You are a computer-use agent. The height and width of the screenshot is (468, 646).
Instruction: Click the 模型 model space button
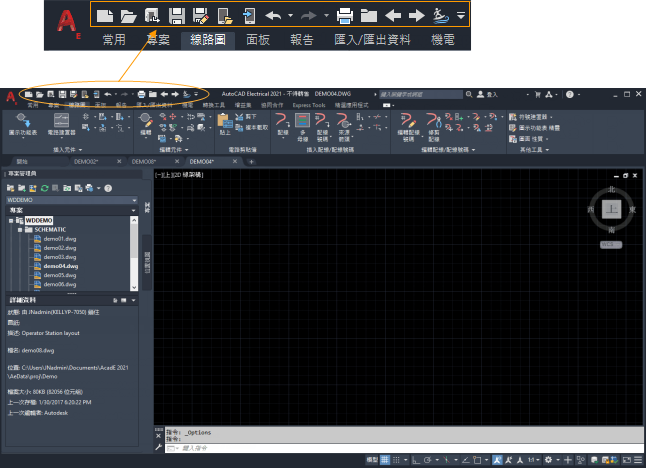372,460
